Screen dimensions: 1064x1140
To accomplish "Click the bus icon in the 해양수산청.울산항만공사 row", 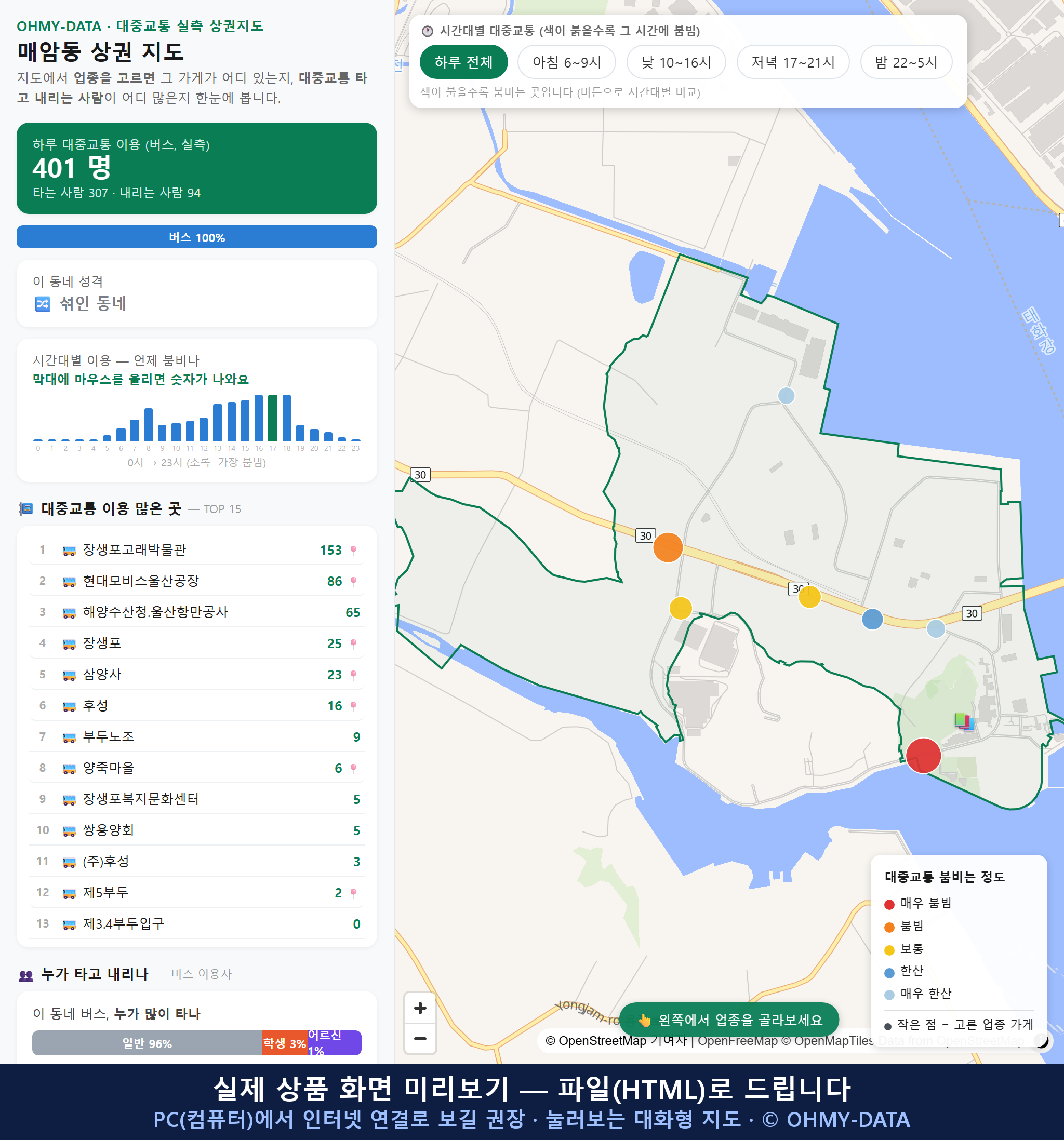I will click(69, 612).
